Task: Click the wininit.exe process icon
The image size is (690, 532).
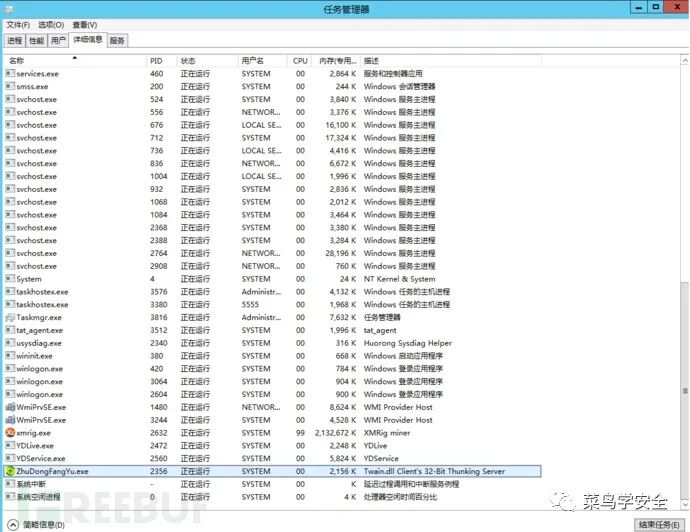Action: pos(10,356)
